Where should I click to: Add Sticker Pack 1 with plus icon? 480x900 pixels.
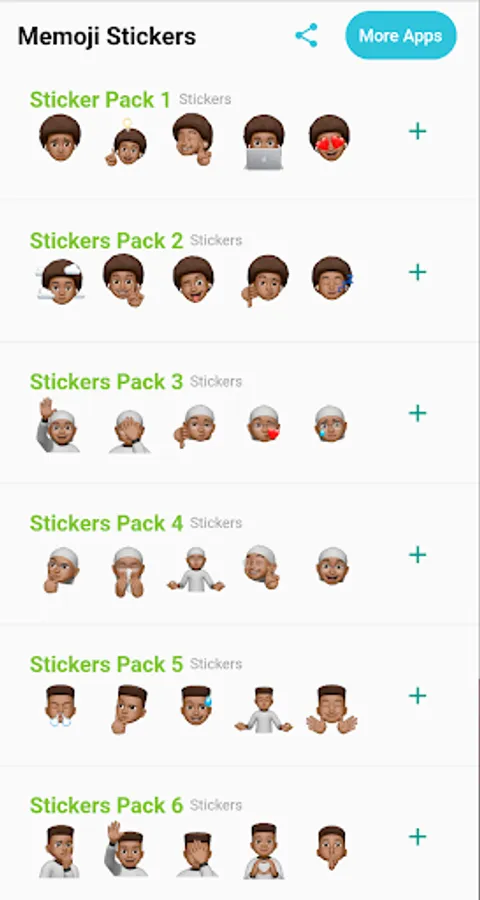coord(417,131)
